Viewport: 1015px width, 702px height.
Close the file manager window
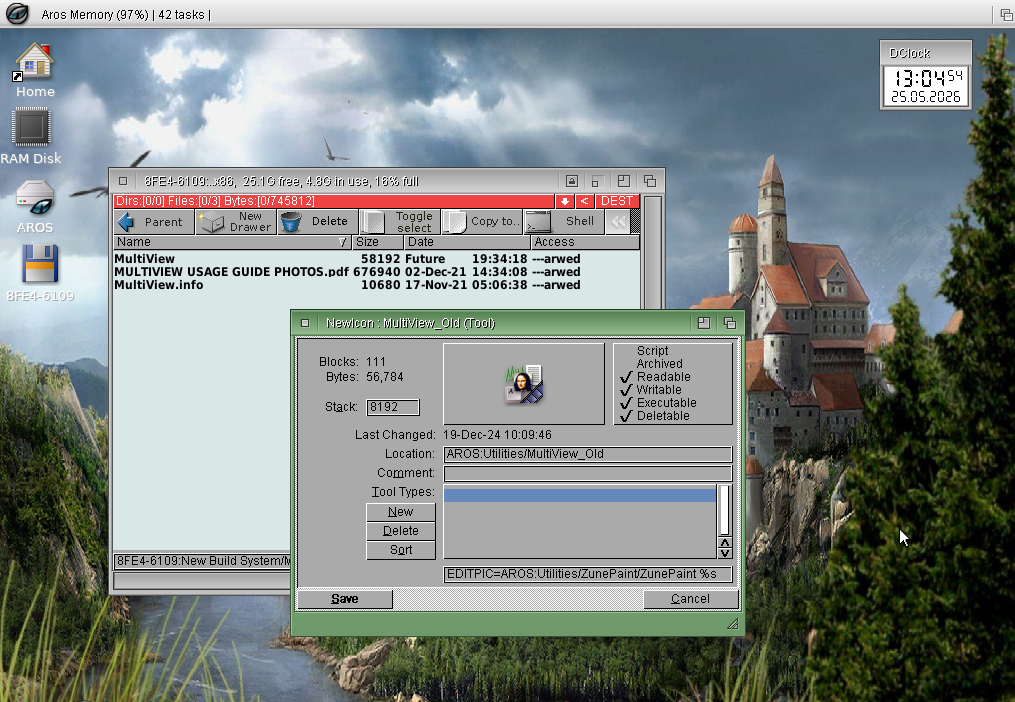click(123, 181)
